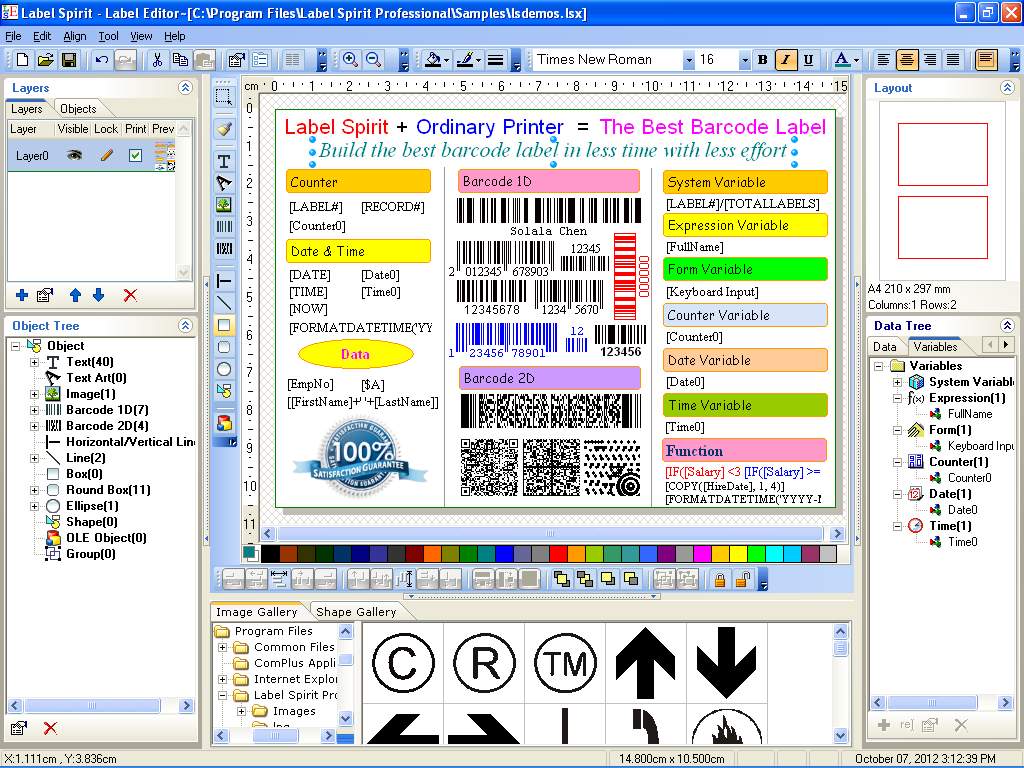Viewport: 1024px width, 768px height.
Task: Choose the Barcode 1D tool
Action: click(224, 225)
